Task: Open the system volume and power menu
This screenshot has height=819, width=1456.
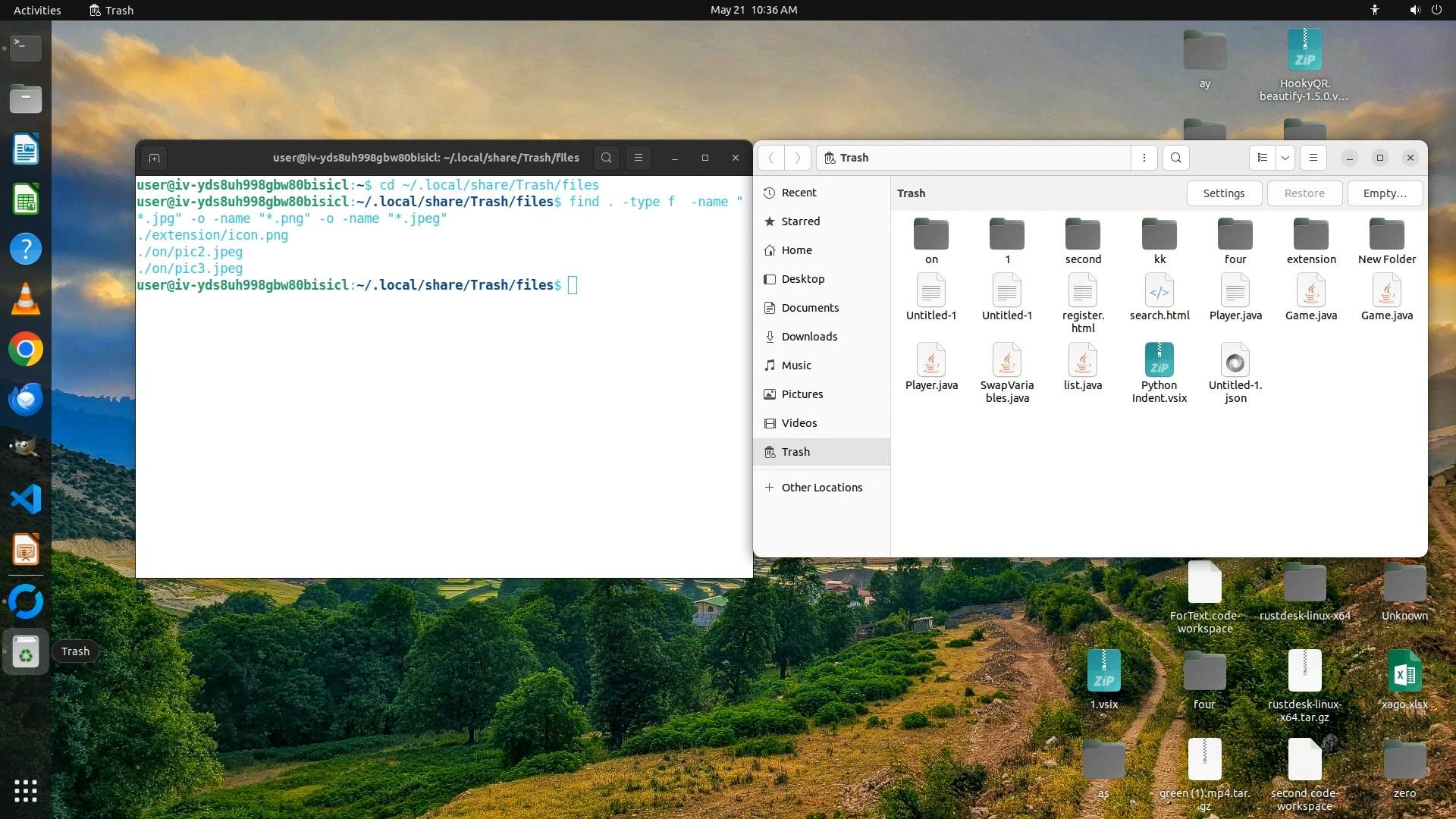Action: (1424, 10)
